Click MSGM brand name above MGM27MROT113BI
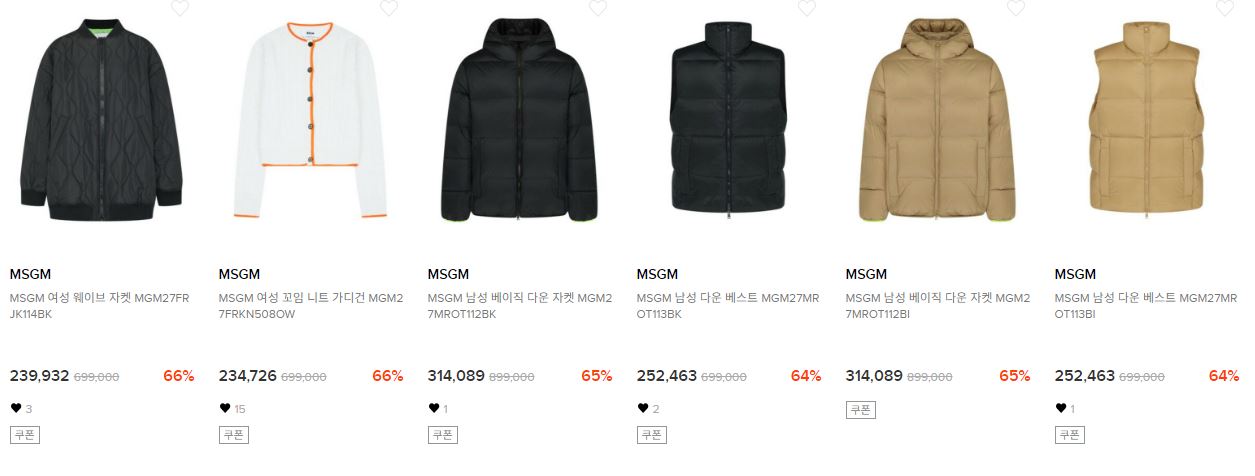 [x=1075, y=274]
